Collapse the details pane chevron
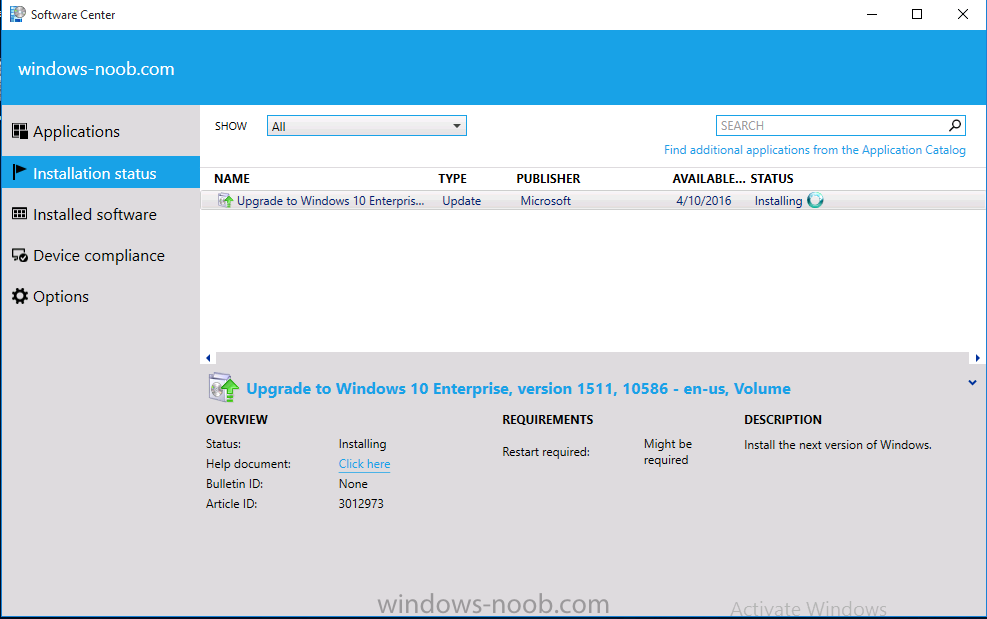Viewport: 987px width, 619px height. tap(973, 382)
